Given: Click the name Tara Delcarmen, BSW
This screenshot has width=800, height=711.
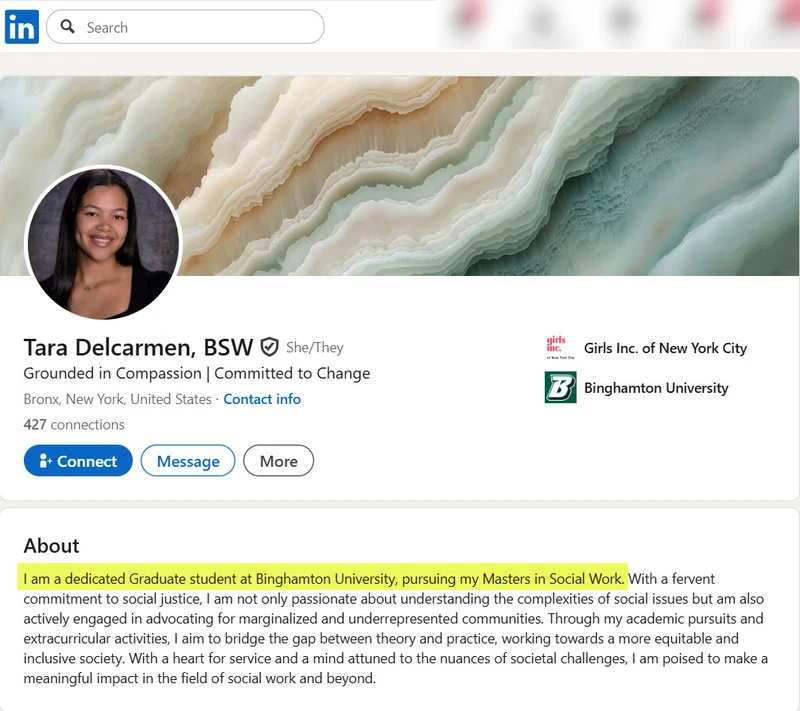Looking at the screenshot, I should pyautogui.click(x=138, y=347).
